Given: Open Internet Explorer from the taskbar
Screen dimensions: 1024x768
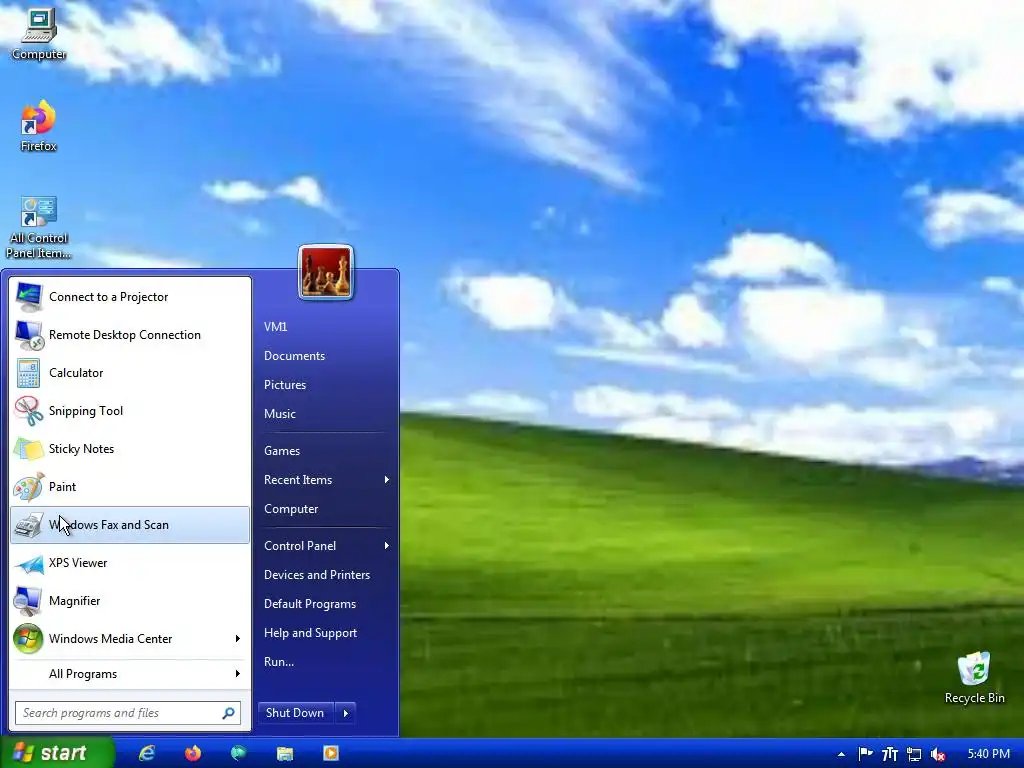Looking at the screenshot, I should point(147,754).
